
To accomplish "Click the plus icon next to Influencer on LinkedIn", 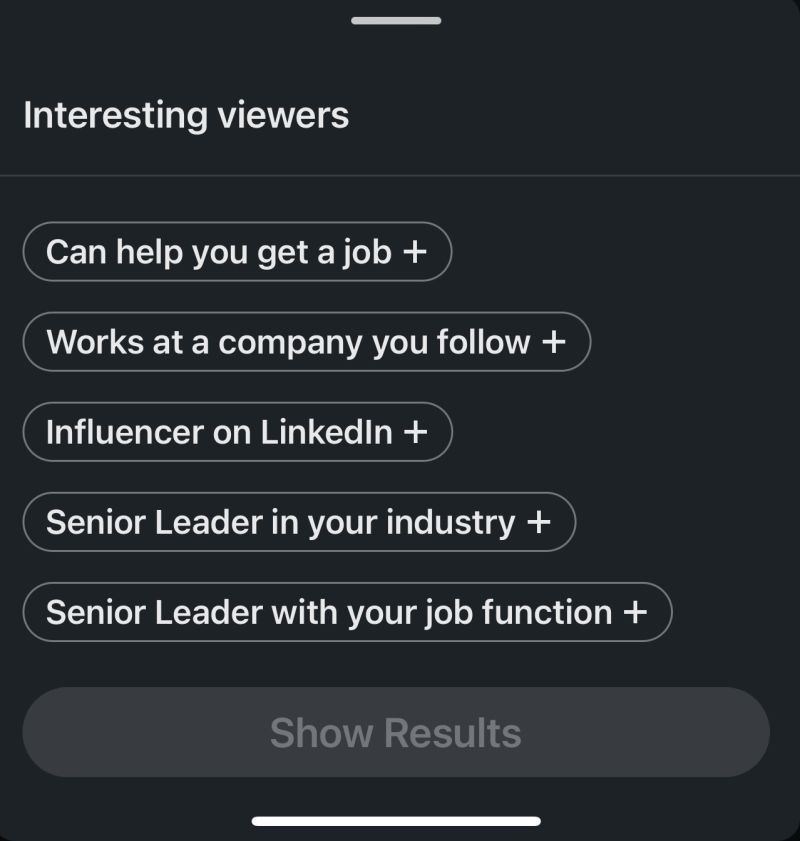I will (x=416, y=432).
